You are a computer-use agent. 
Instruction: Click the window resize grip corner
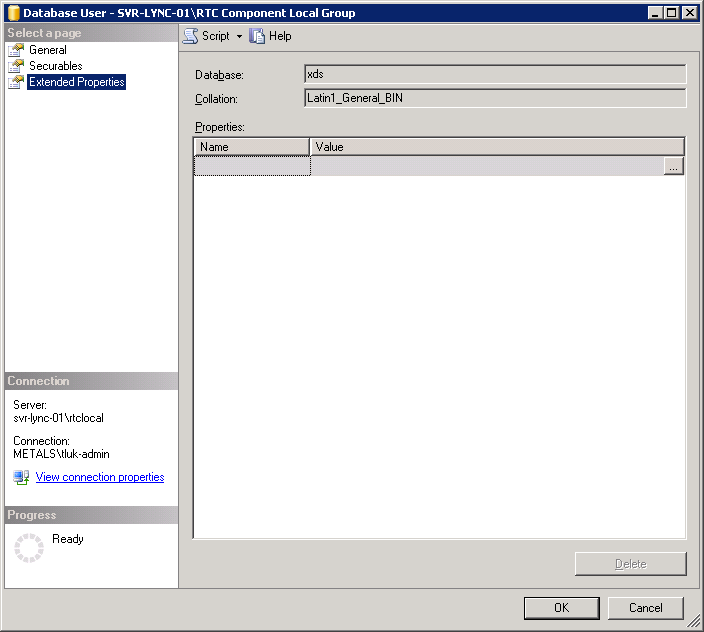click(694, 622)
